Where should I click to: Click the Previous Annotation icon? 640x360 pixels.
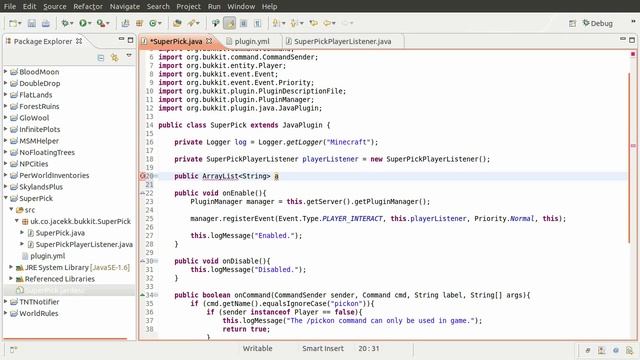[x=294, y=23]
